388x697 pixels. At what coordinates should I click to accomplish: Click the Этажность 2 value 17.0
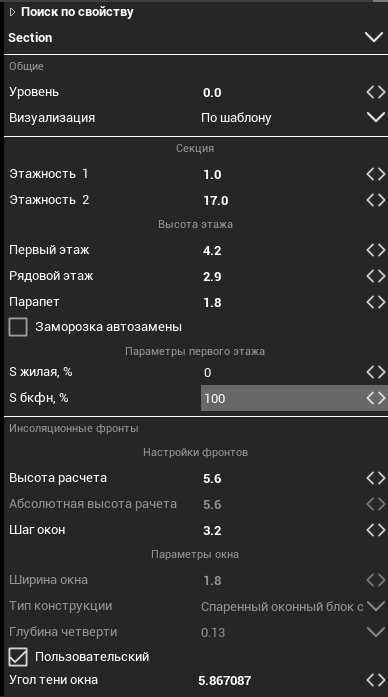coord(216,200)
